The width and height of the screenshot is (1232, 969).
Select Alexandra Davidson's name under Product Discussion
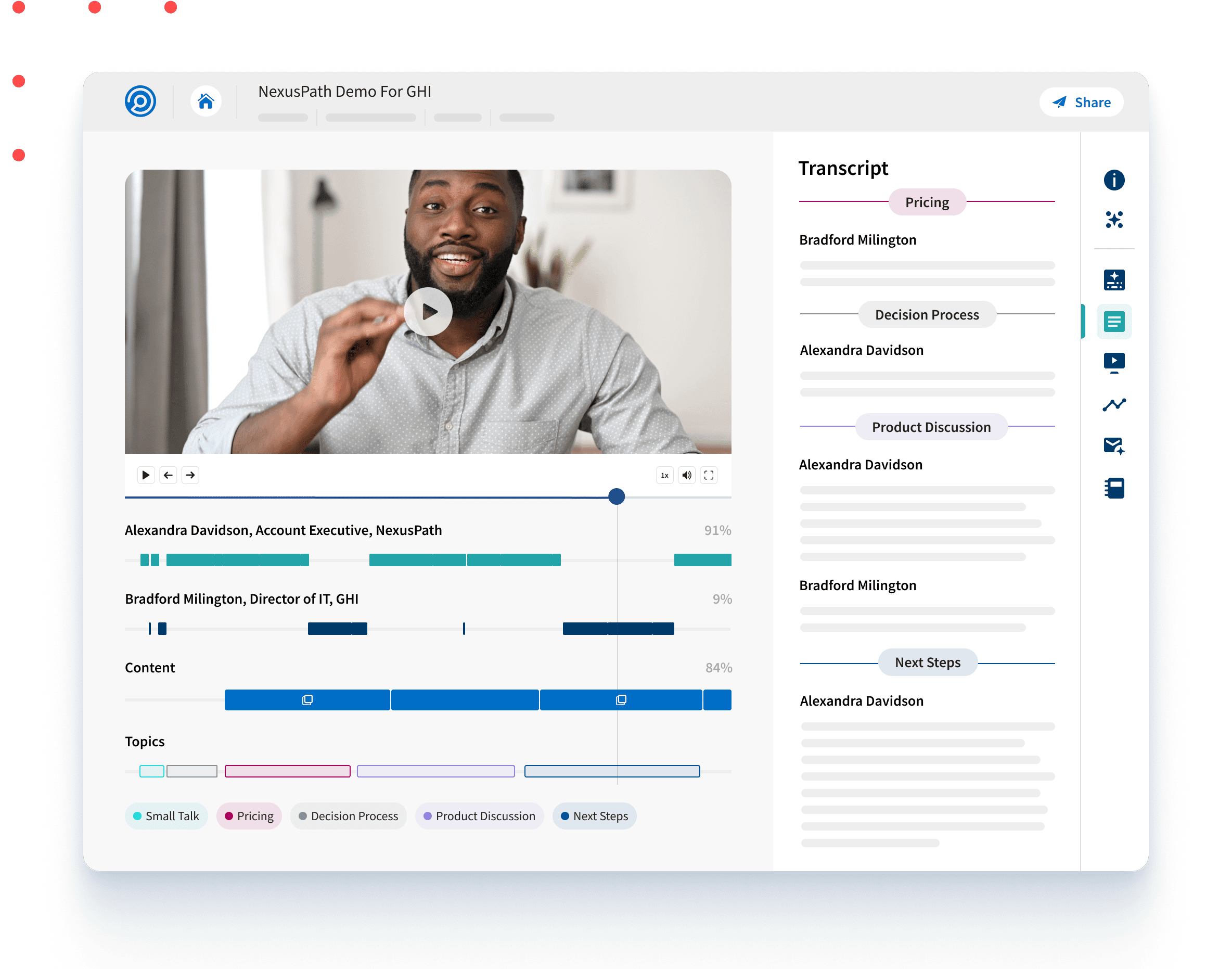pos(861,464)
